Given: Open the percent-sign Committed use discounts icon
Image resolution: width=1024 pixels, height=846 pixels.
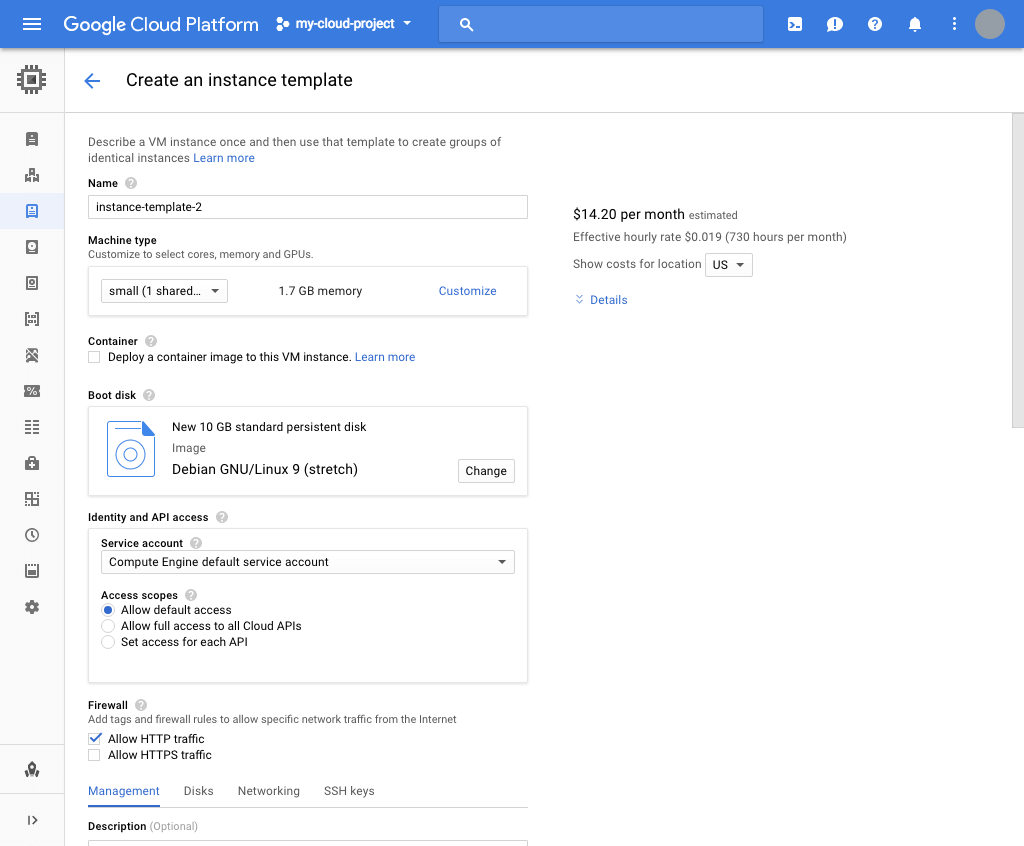Looking at the screenshot, I should click(32, 391).
